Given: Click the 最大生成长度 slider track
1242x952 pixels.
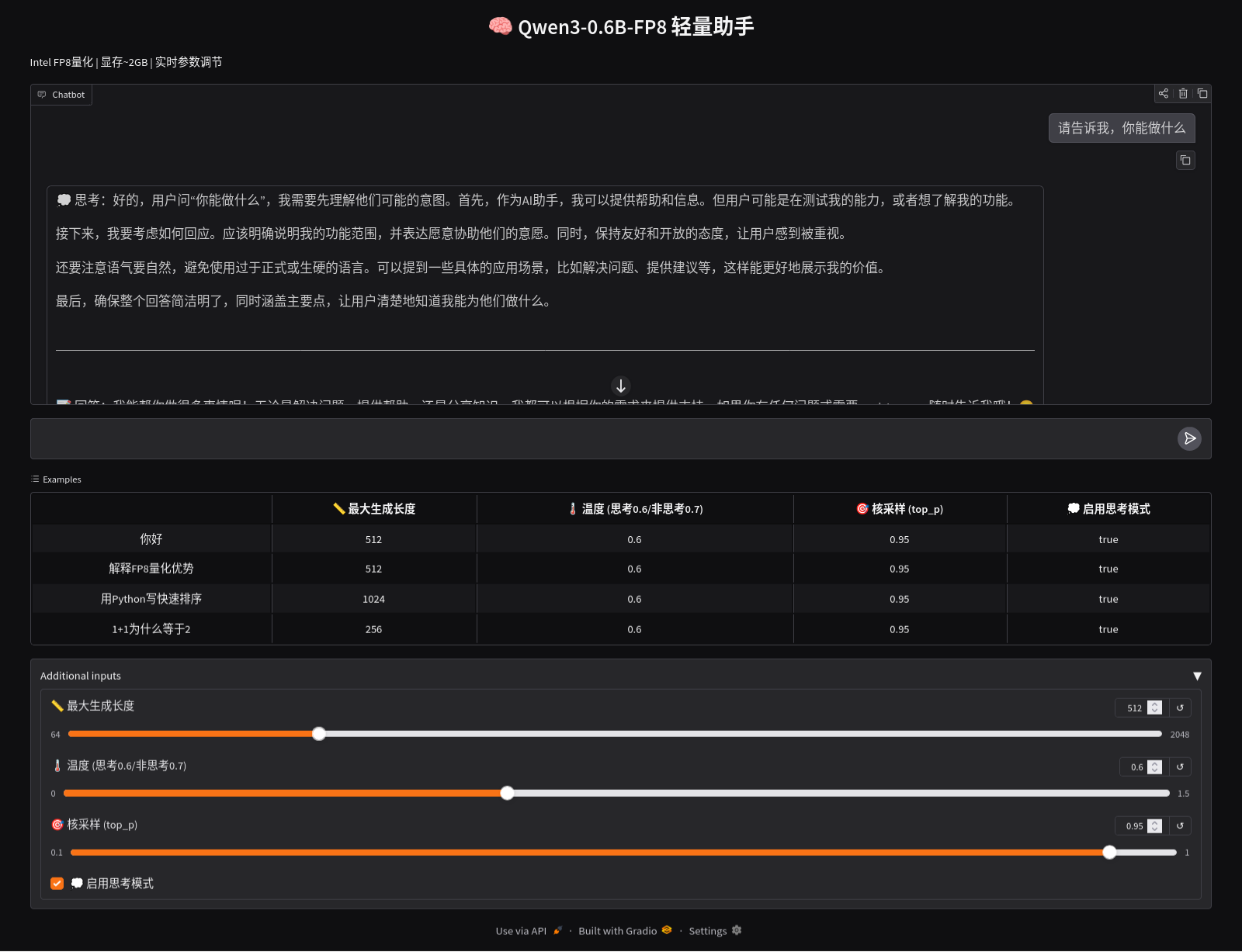Looking at the screenshot, I should [615, 735].
